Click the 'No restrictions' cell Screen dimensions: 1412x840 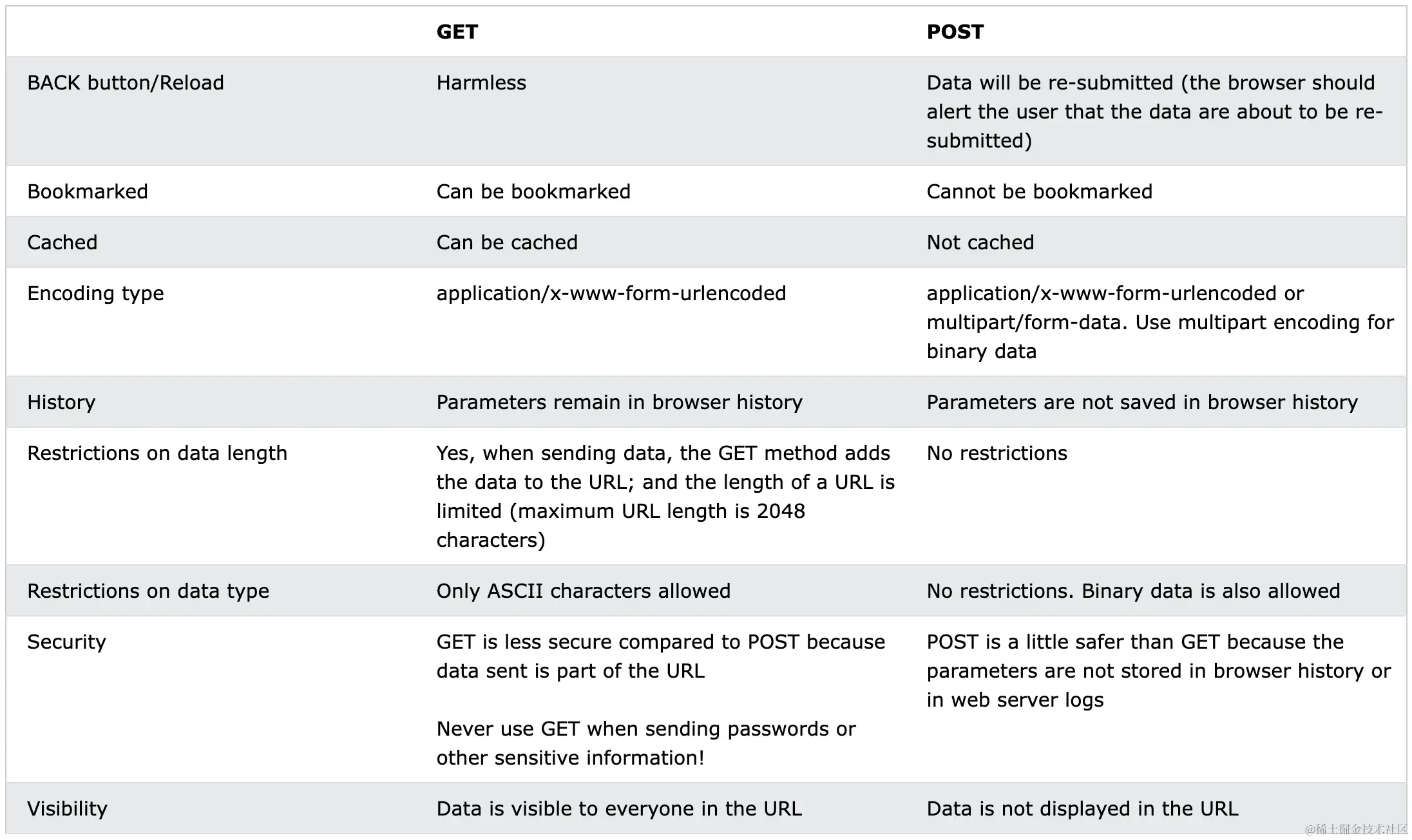pos(997,453)
